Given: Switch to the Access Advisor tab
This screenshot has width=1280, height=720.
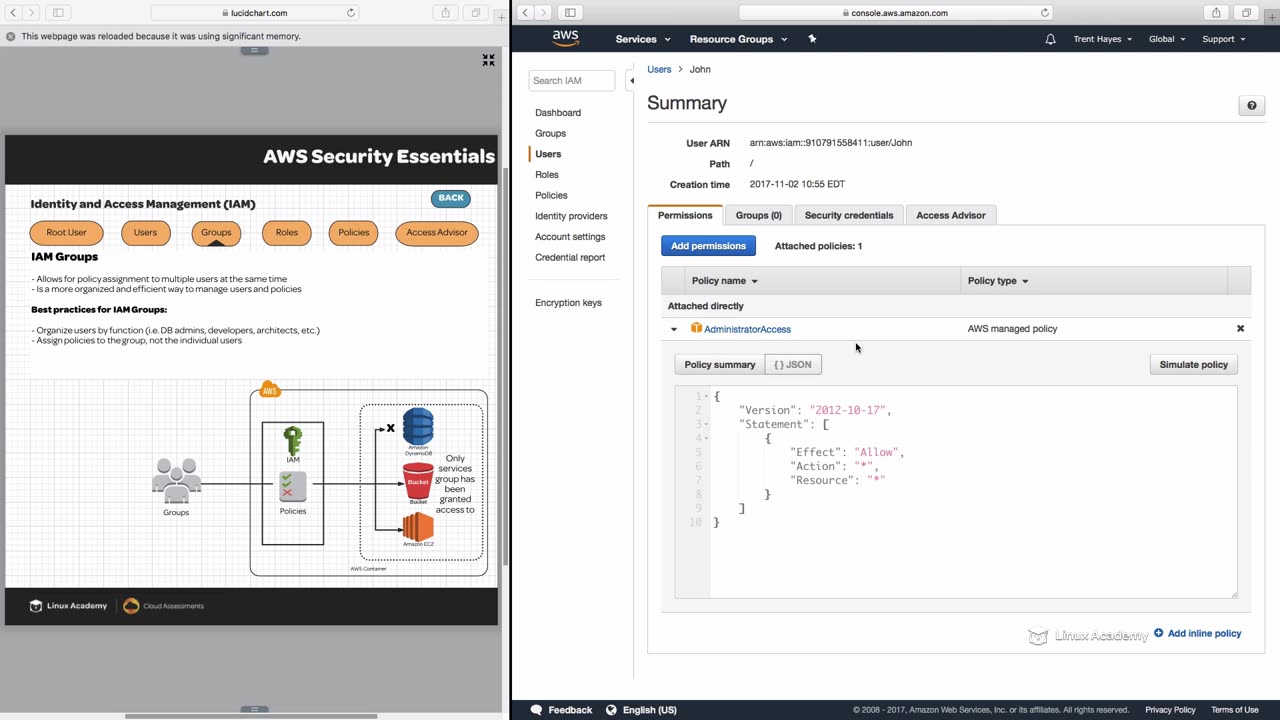Looking at the screenshot, I should [x=950, y=215].
